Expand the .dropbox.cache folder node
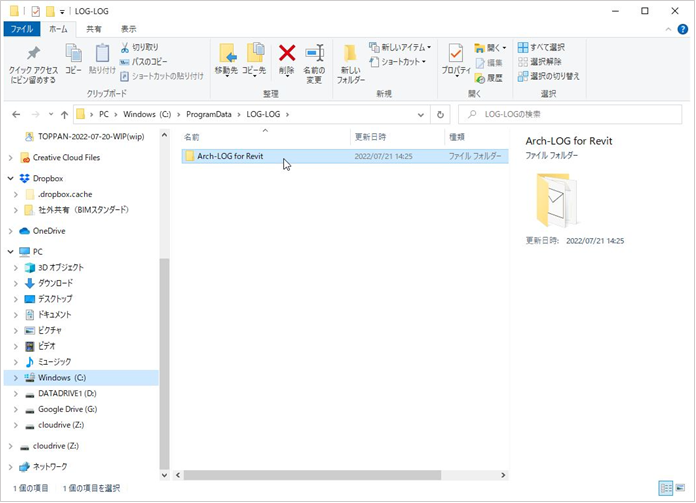This screenshot has height=503, width=696. 16,194
